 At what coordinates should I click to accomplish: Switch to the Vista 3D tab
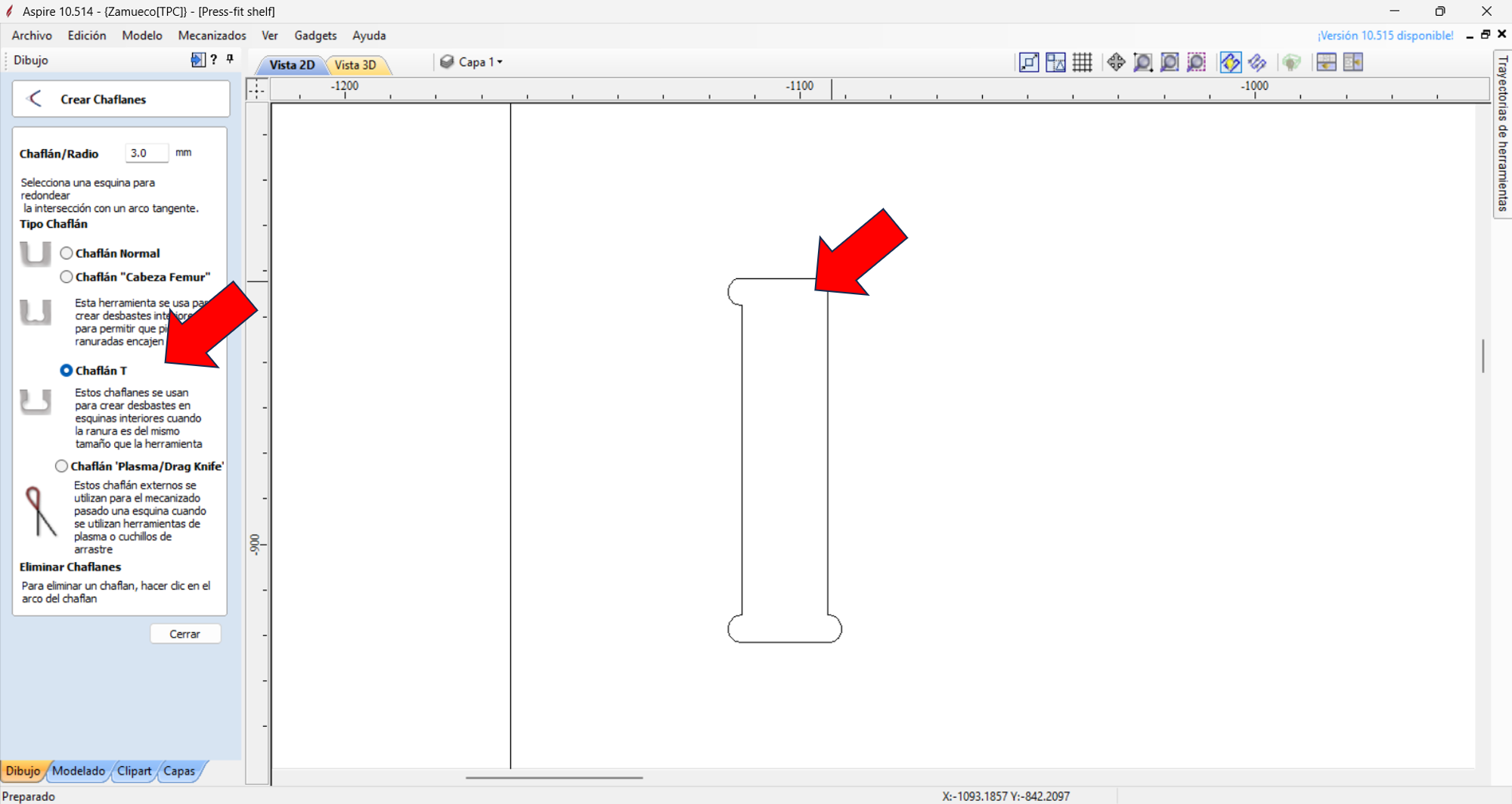[356, 65]
